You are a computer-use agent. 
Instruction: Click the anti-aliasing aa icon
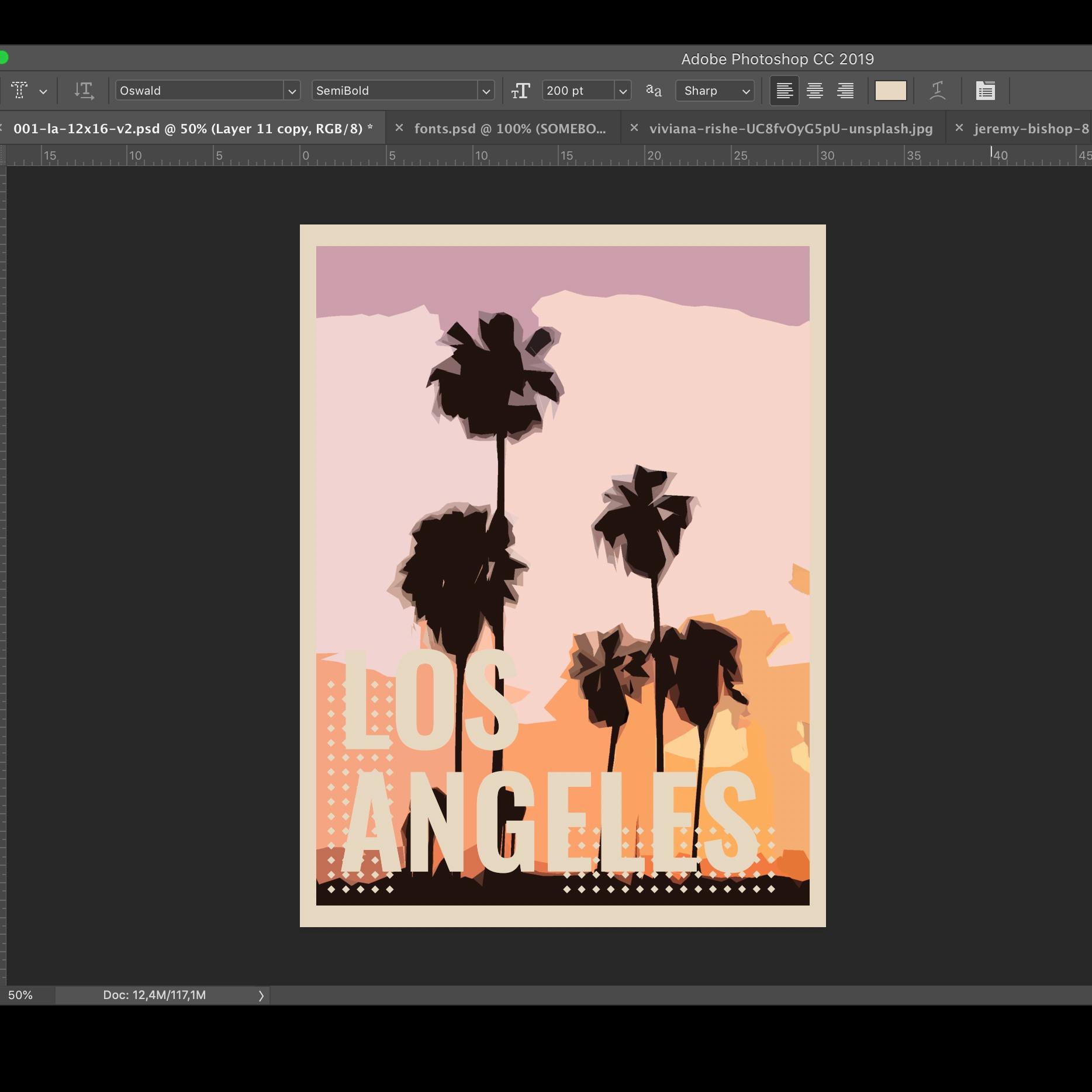point(654,91)
